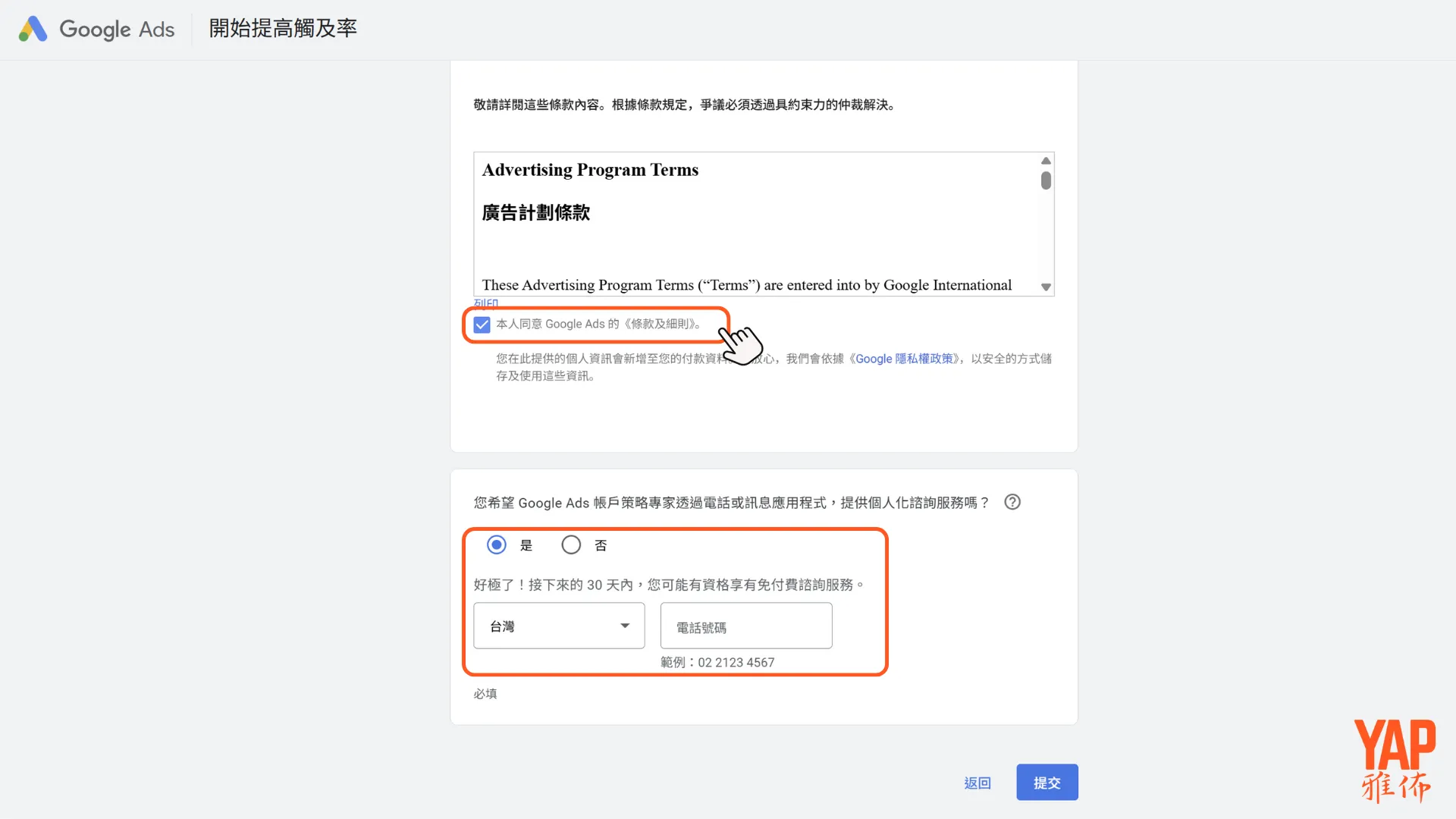The width and height of the screenshot is (1456, 819).
Task: Click the 電話號碼 phone number field
Action: tap(745, 626)
